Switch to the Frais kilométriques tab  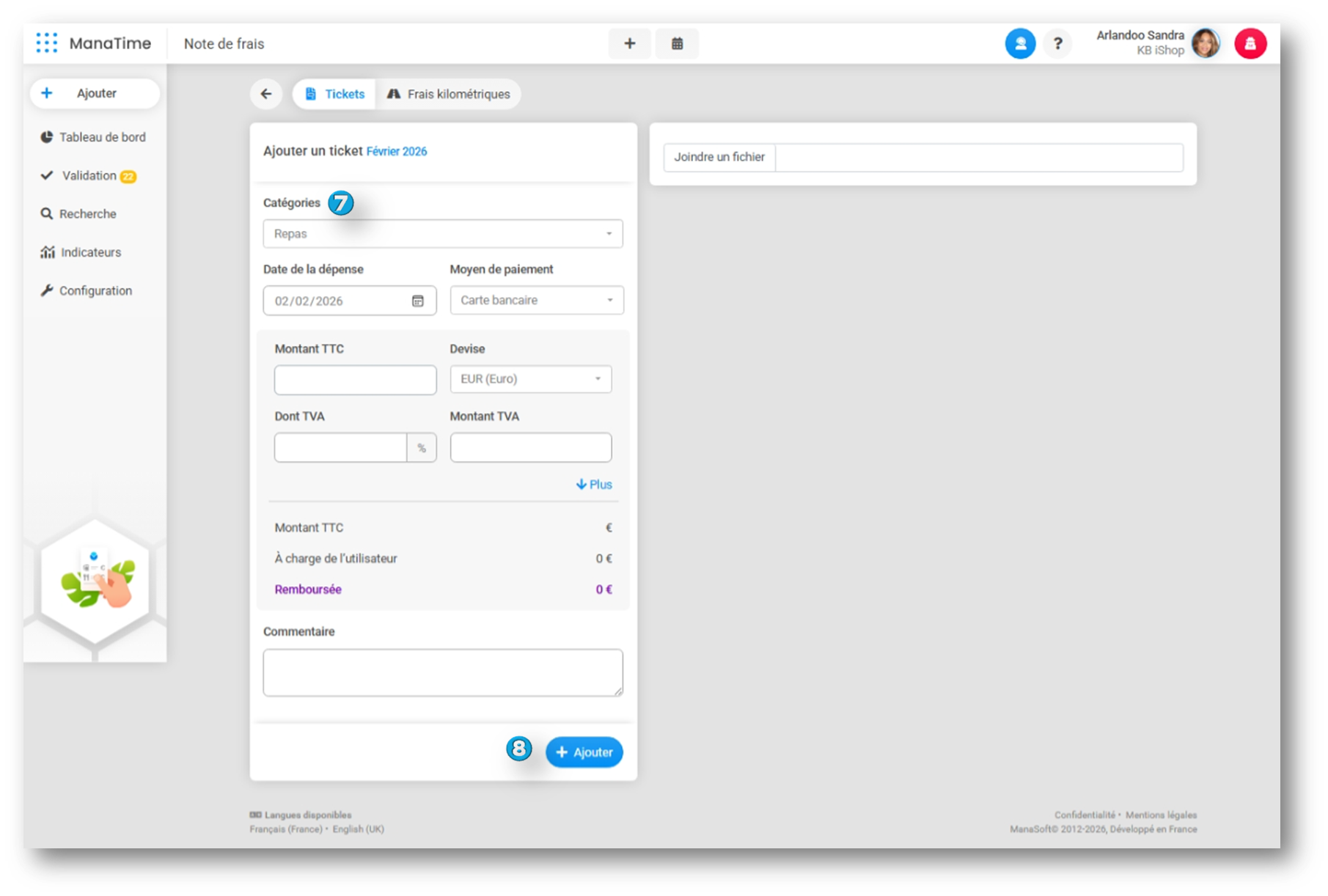[448, 94]
